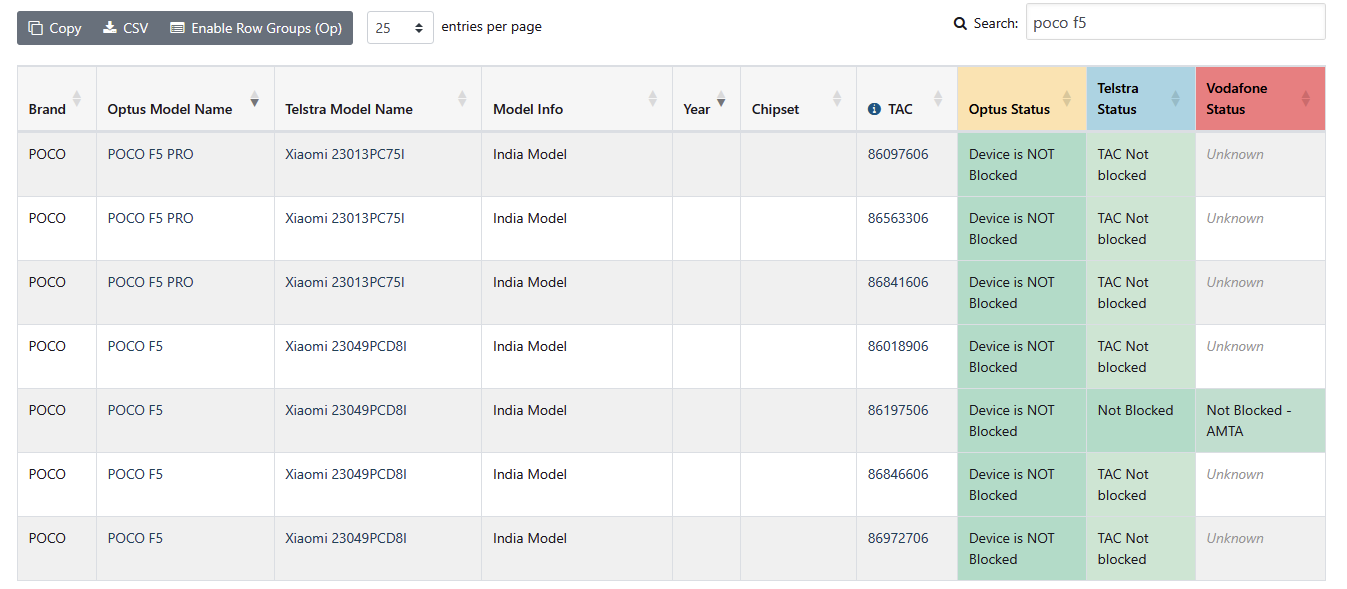Sort by Year column arrows
Image resolution: width=1347 pixels, height=589 pixels.
(x=721, y=98)
